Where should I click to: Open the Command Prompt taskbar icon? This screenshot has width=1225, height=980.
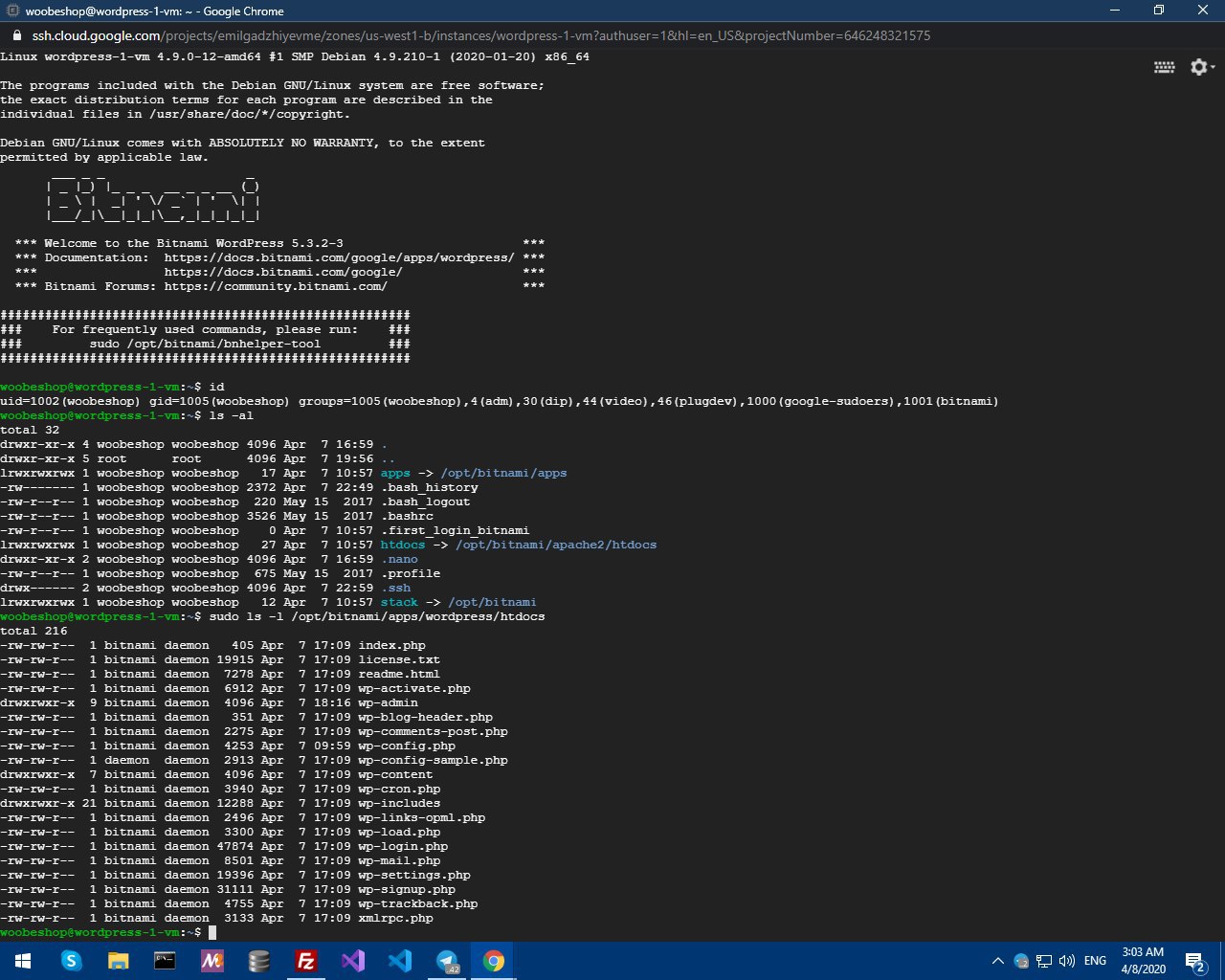pyautogui.click(x=165, y=961)
